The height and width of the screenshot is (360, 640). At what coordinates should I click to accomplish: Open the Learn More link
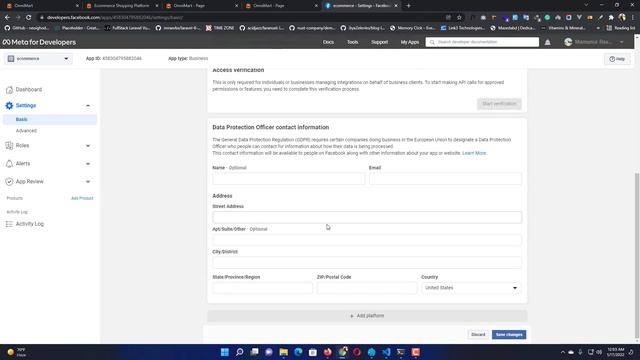[x=474, y=153]
